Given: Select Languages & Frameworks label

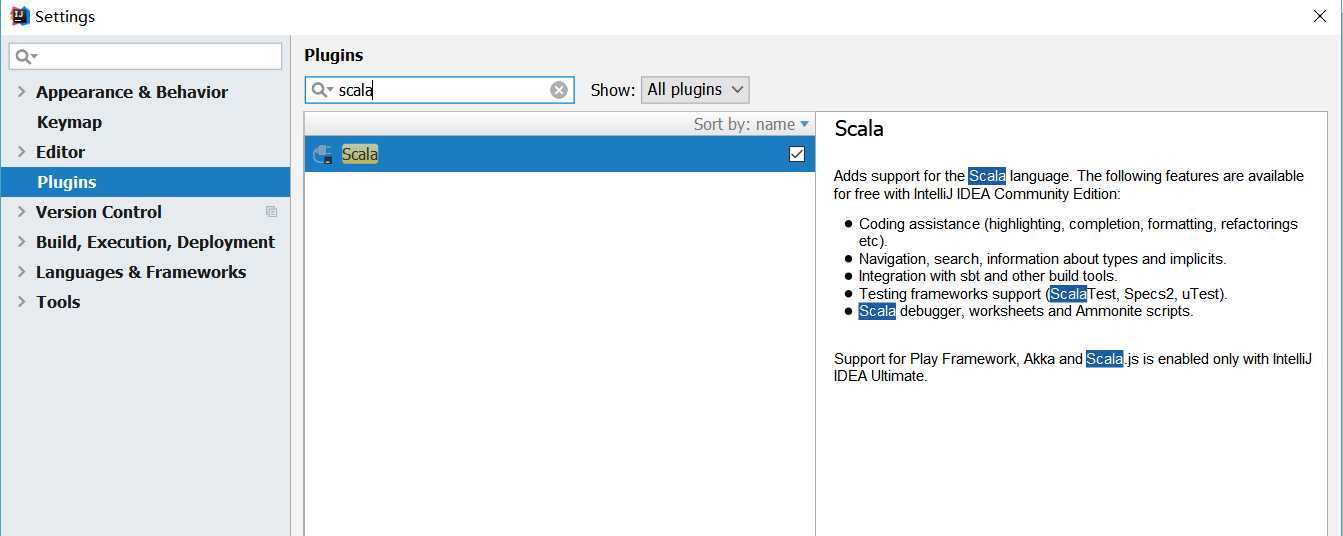Looking at the screenshot, I should [x=141, y=272].
